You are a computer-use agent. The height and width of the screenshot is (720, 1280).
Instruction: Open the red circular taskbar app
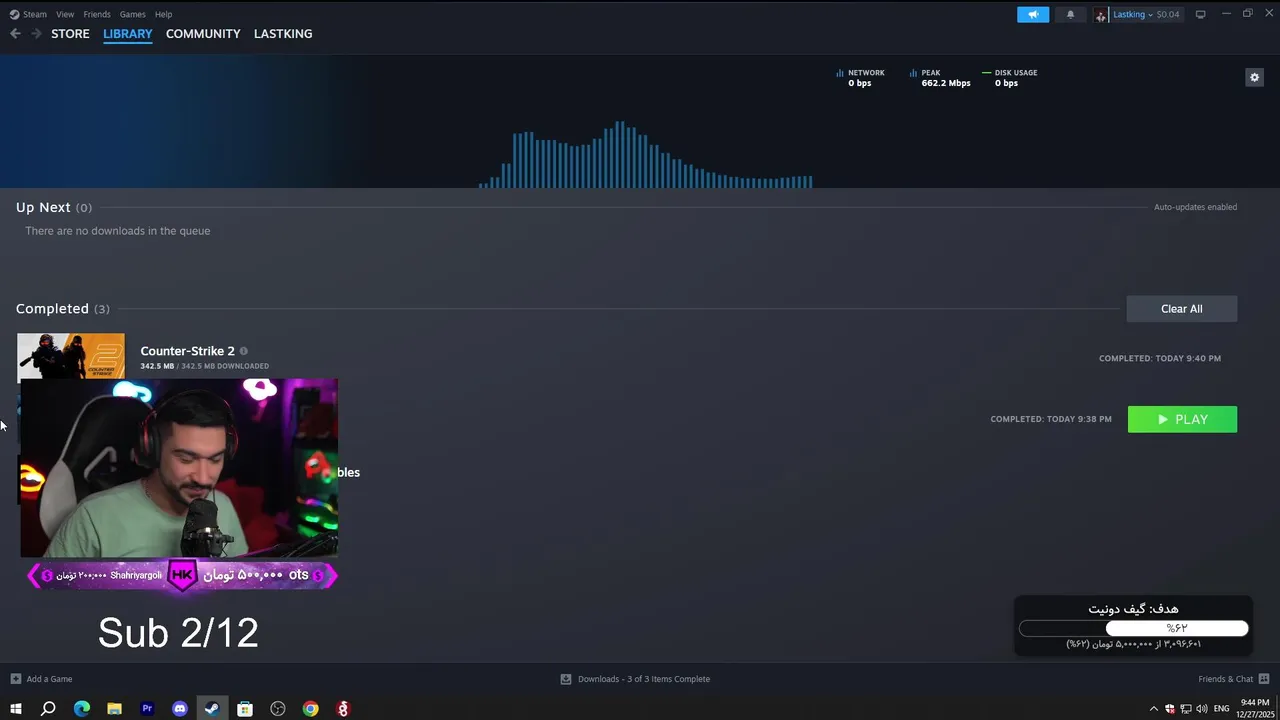pyautogui.click(x=343, y=709)
